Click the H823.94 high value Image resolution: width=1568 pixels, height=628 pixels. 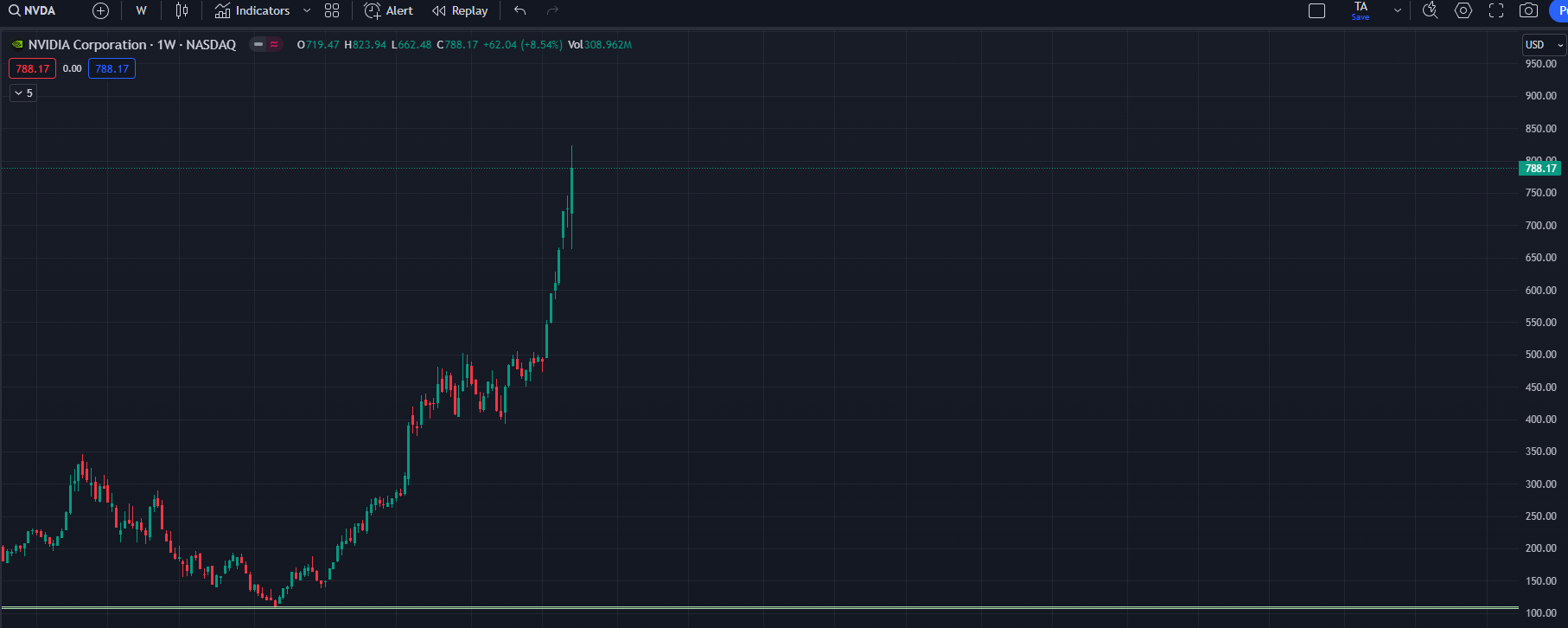tap(365, 44)
